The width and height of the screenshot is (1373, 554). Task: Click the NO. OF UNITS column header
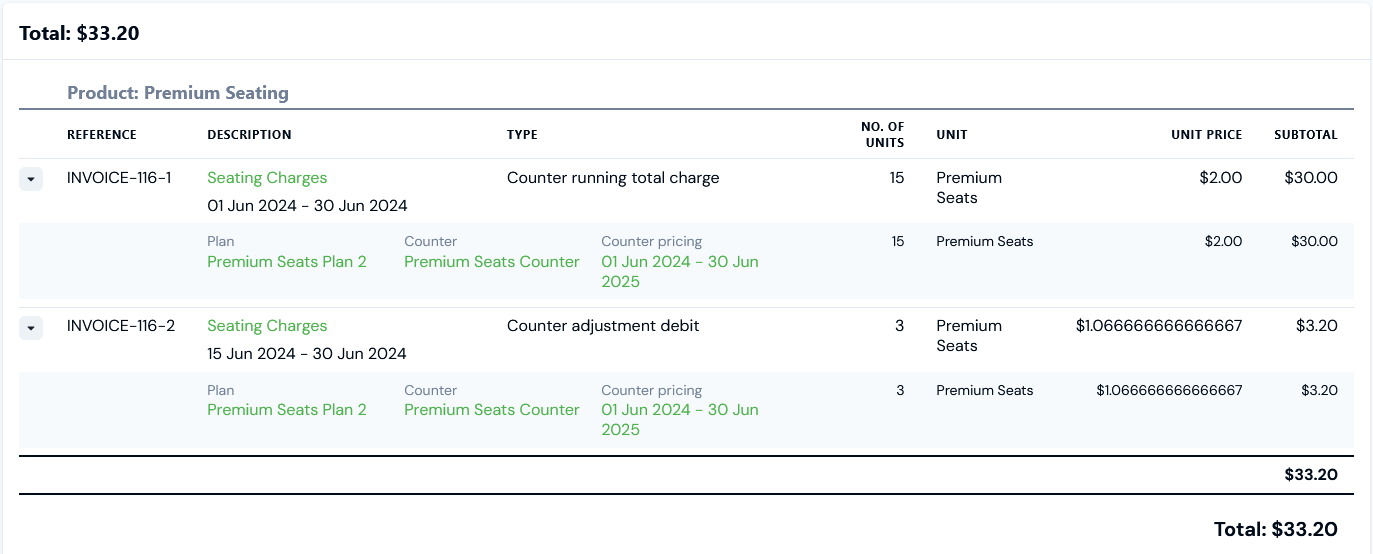coord(882,135)
